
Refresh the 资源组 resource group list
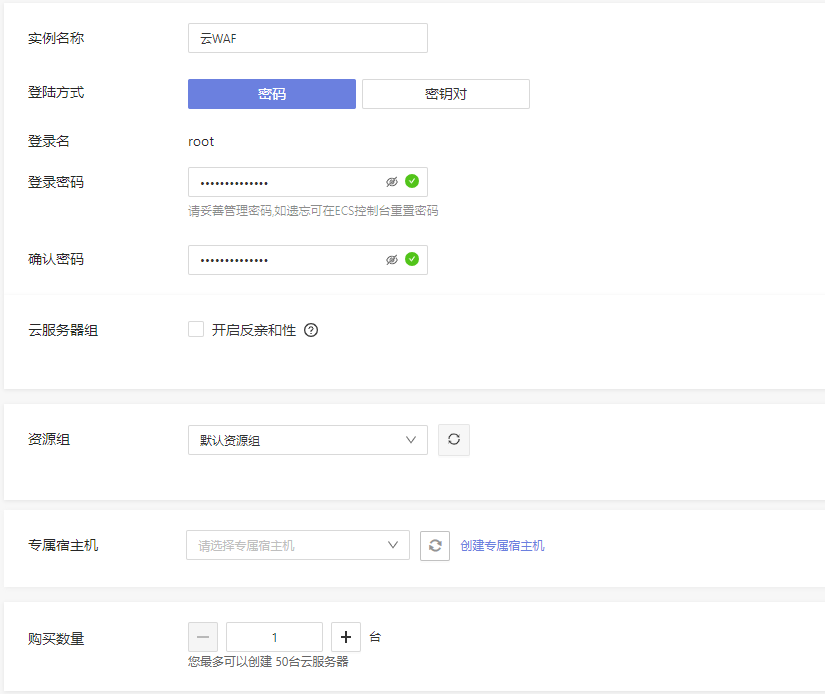[x=454, y=440]
